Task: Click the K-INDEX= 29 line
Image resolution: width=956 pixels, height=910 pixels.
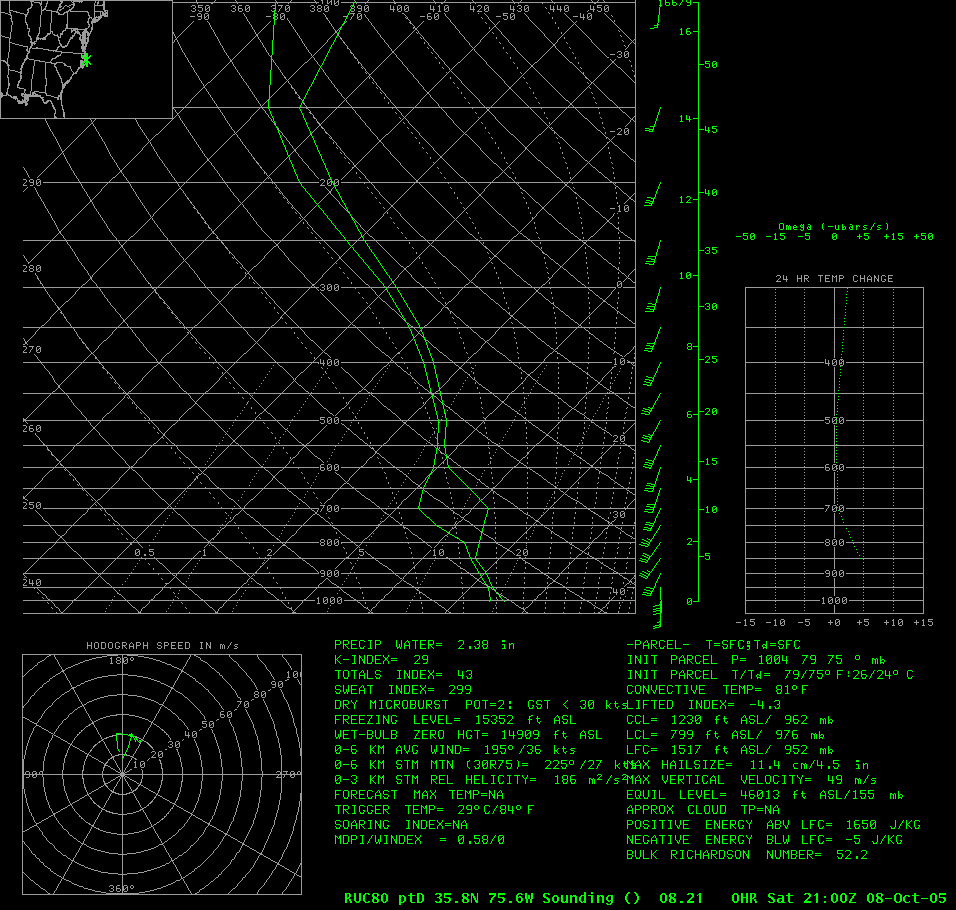Action: coord(381,659)
